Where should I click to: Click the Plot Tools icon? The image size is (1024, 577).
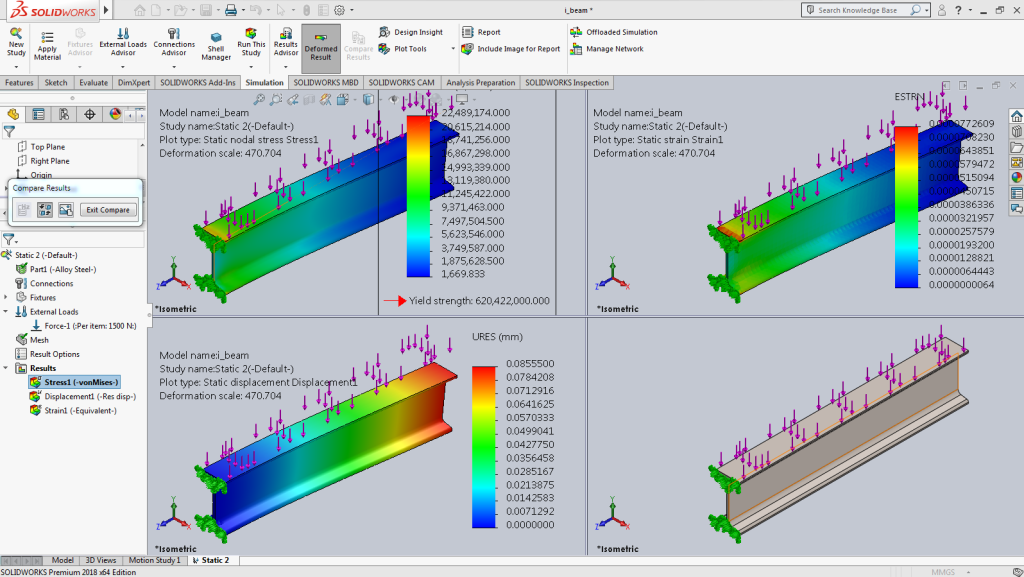coord(386,48)
